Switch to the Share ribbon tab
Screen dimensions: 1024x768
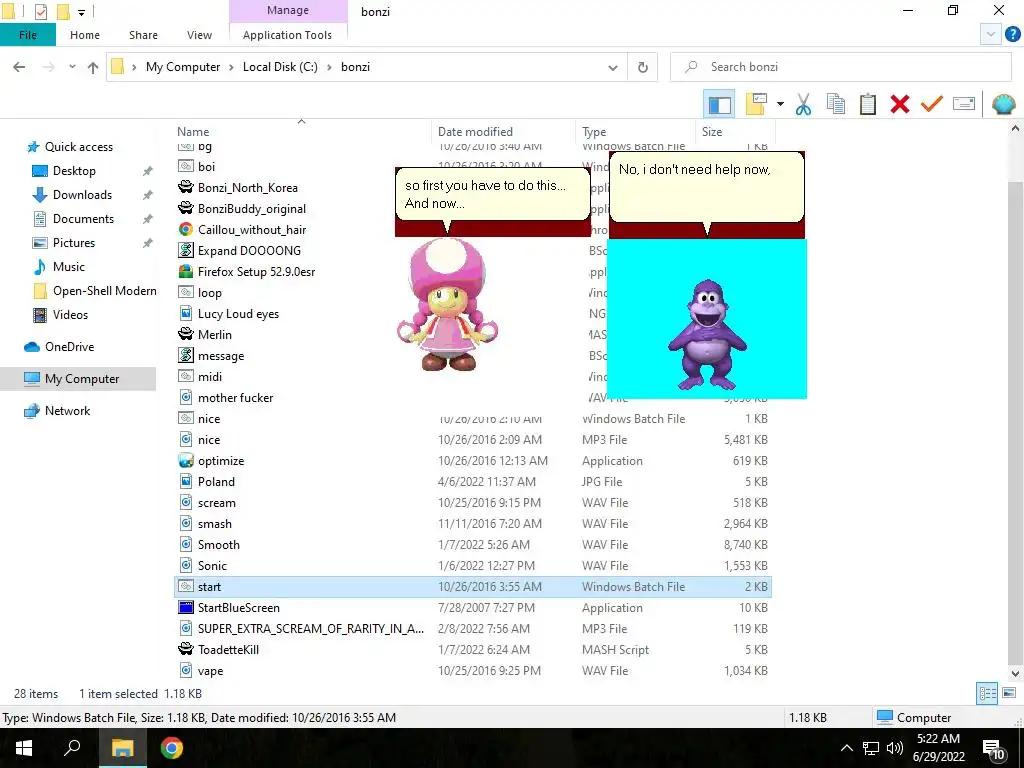click(143, 35)
